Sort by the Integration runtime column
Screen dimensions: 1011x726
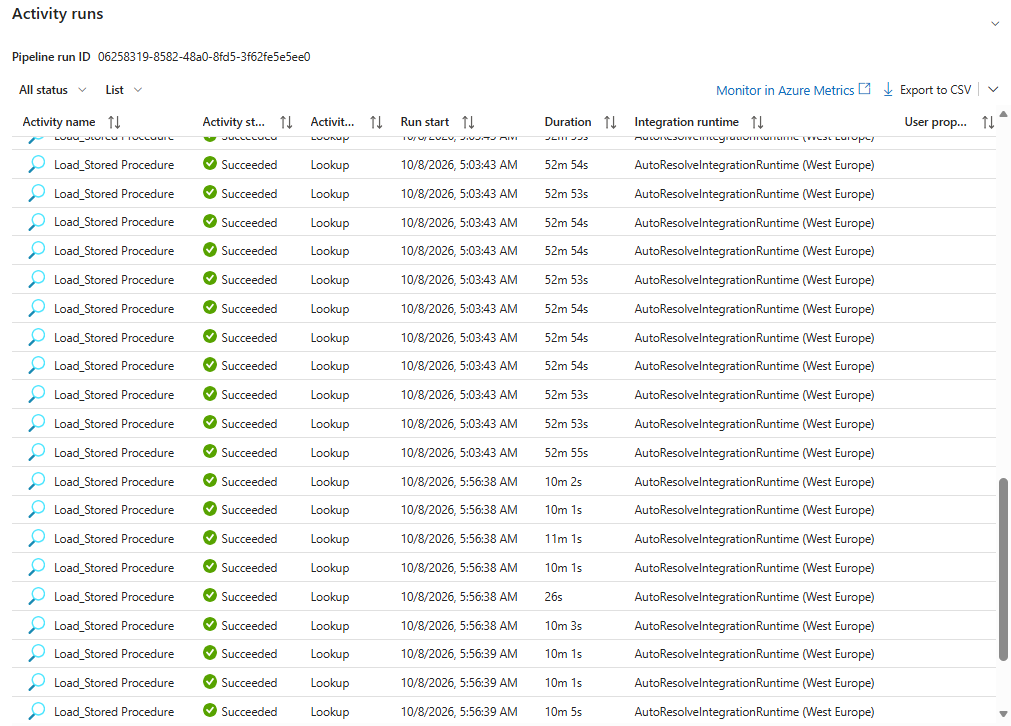pyautogui.click(x=758, y=122)
